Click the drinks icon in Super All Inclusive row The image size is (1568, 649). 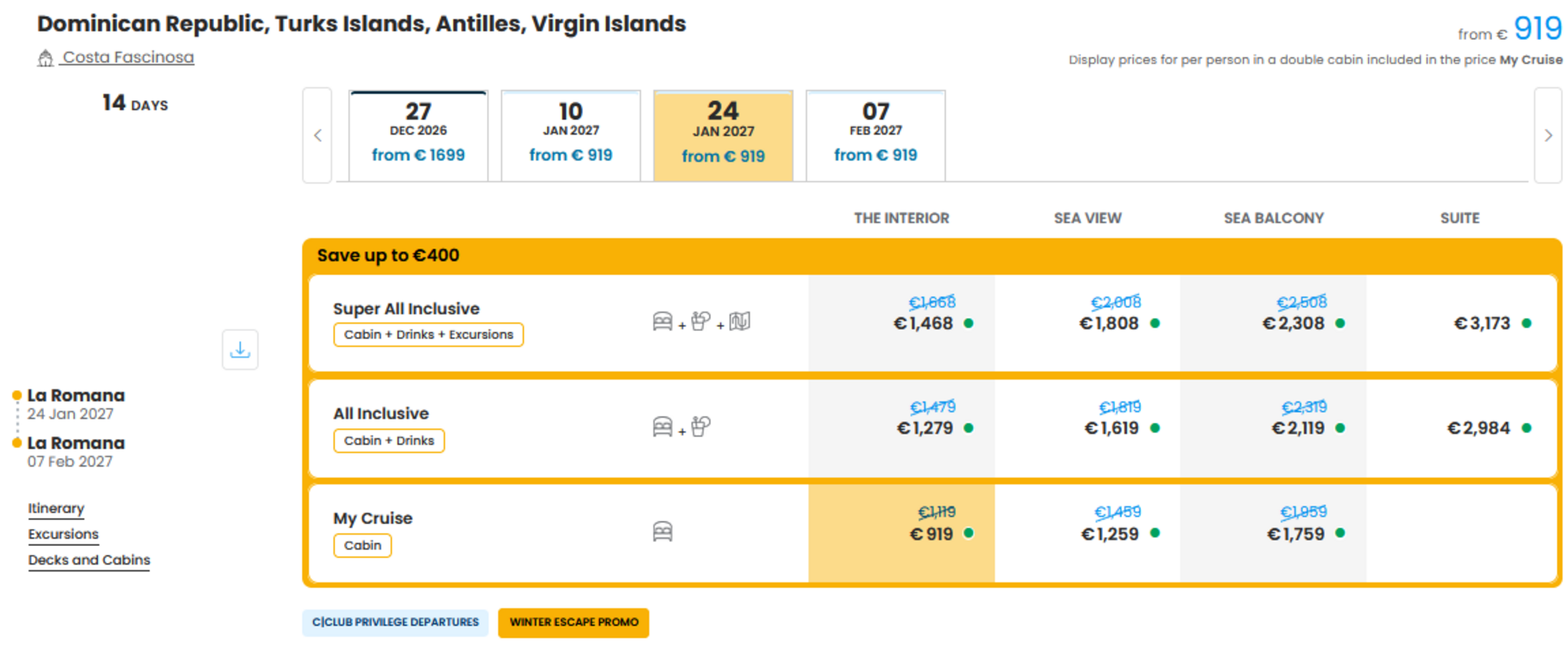coord(701,321)
